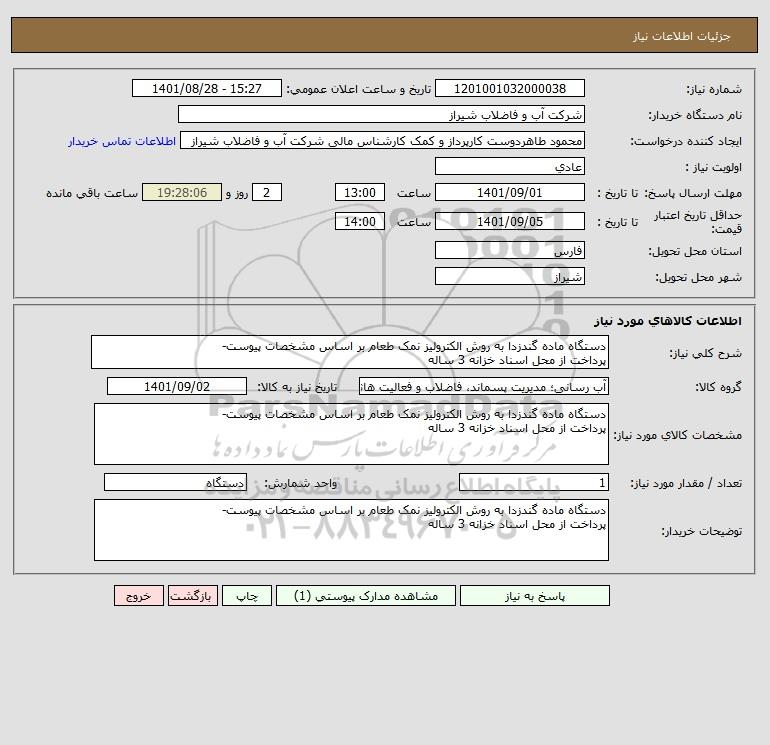Screen dimensions: 770x745
Task: Click section heading 'اطلاعات کالاهای مورد نیاز'
Action: (x=667, y=321)
